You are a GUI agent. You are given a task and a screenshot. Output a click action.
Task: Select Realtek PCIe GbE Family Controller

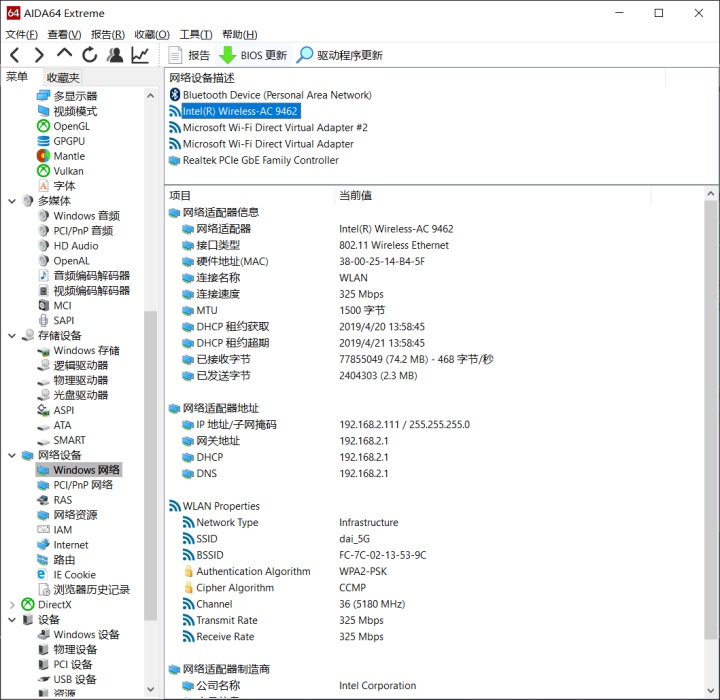pyautogui.click(x=254, y=160)
